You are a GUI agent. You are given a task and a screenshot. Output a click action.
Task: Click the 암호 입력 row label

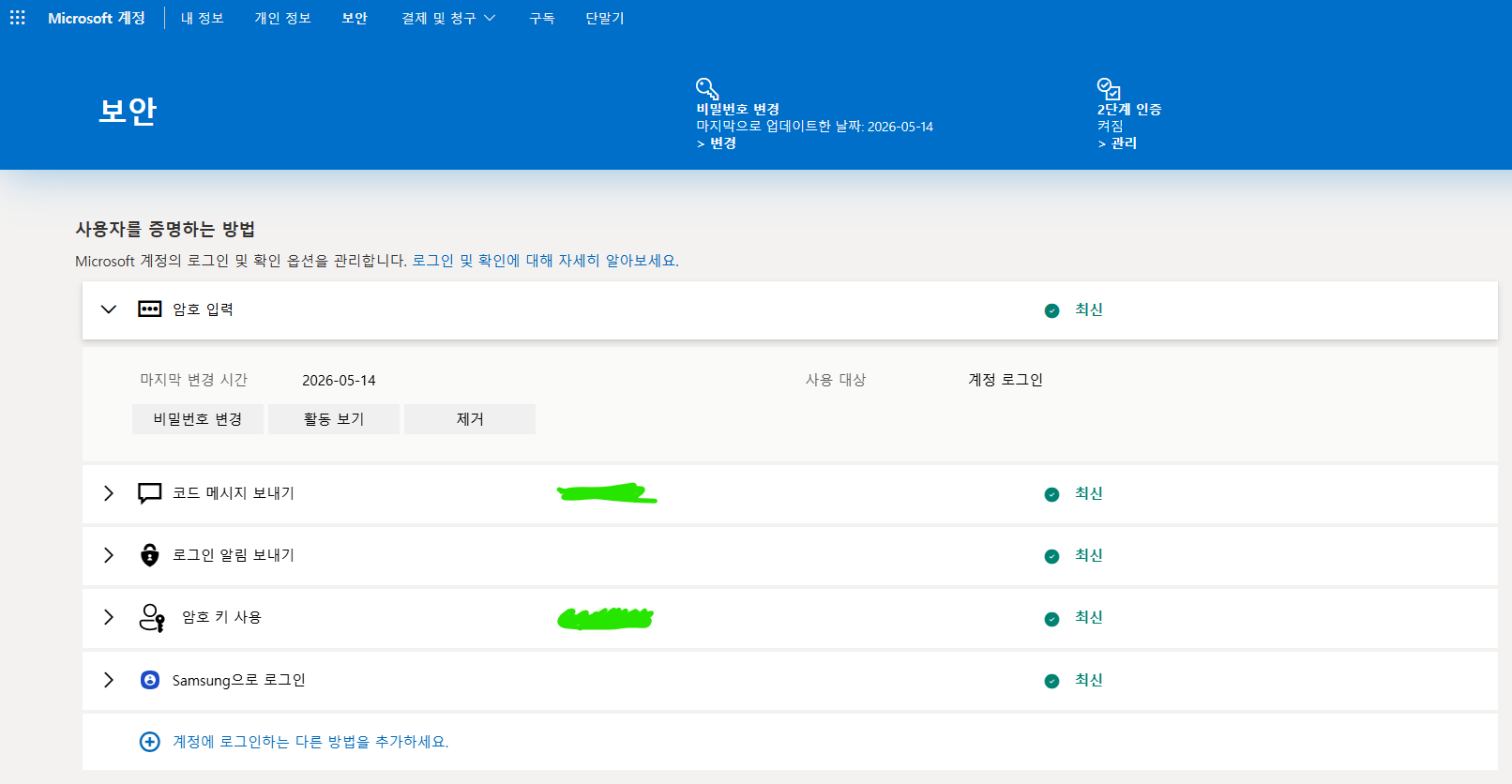pos(203,309)
